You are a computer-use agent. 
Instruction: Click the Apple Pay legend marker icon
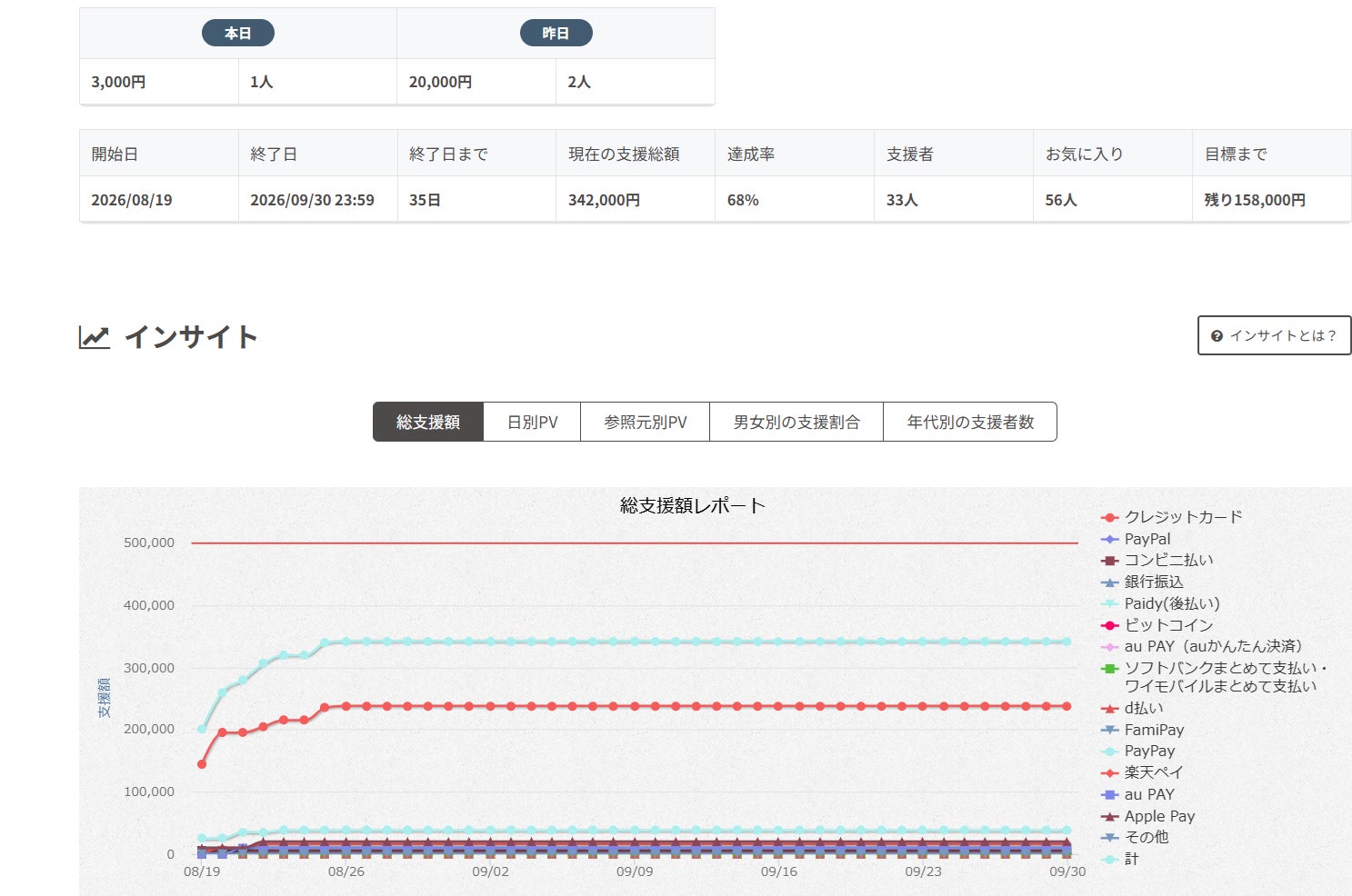pyautogui.click(x=1109, y=816)
